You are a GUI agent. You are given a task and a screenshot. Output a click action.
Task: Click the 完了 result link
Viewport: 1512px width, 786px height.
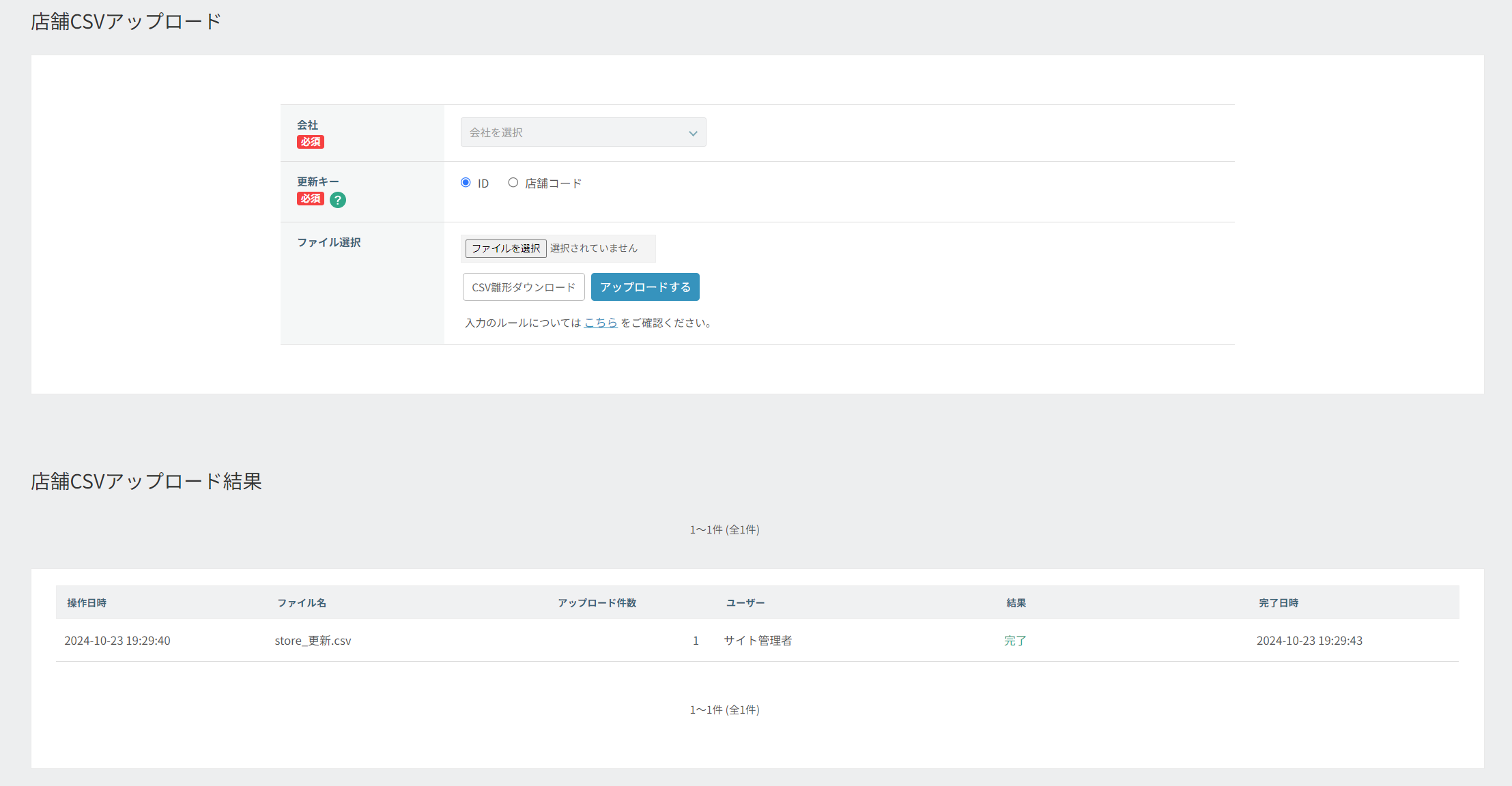pyautogui.click(x=1015, y=641)
